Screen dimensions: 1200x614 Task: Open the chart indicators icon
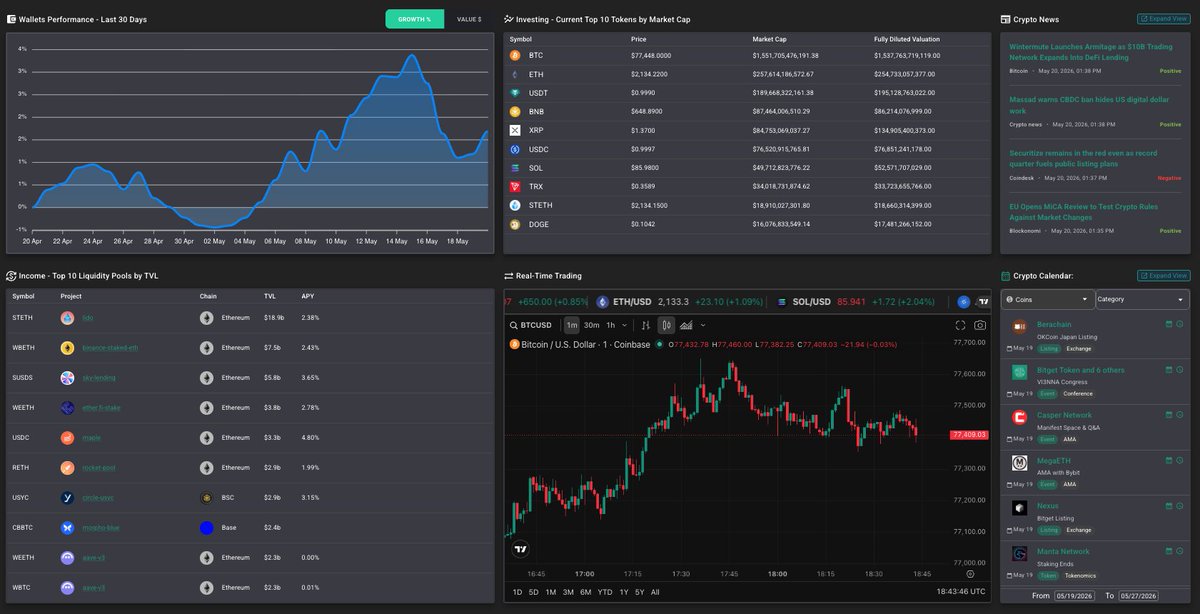point(686,325)
